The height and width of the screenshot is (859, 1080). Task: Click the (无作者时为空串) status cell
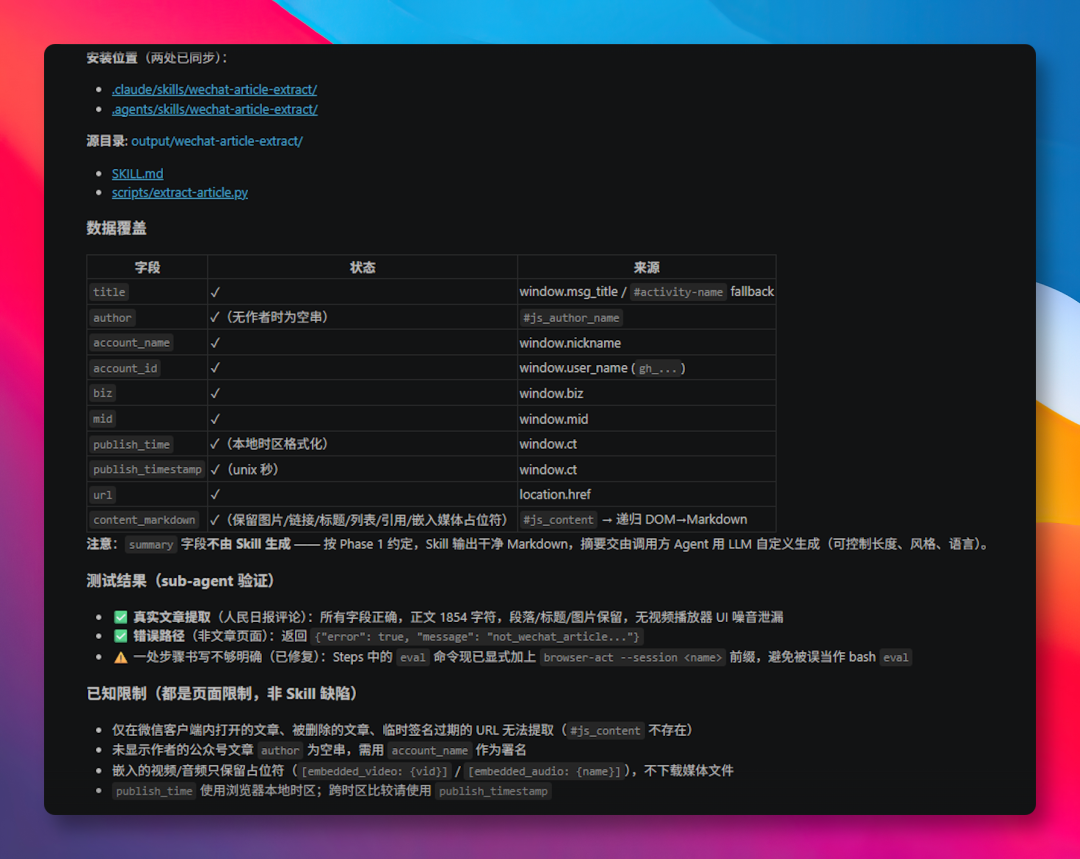362,318
